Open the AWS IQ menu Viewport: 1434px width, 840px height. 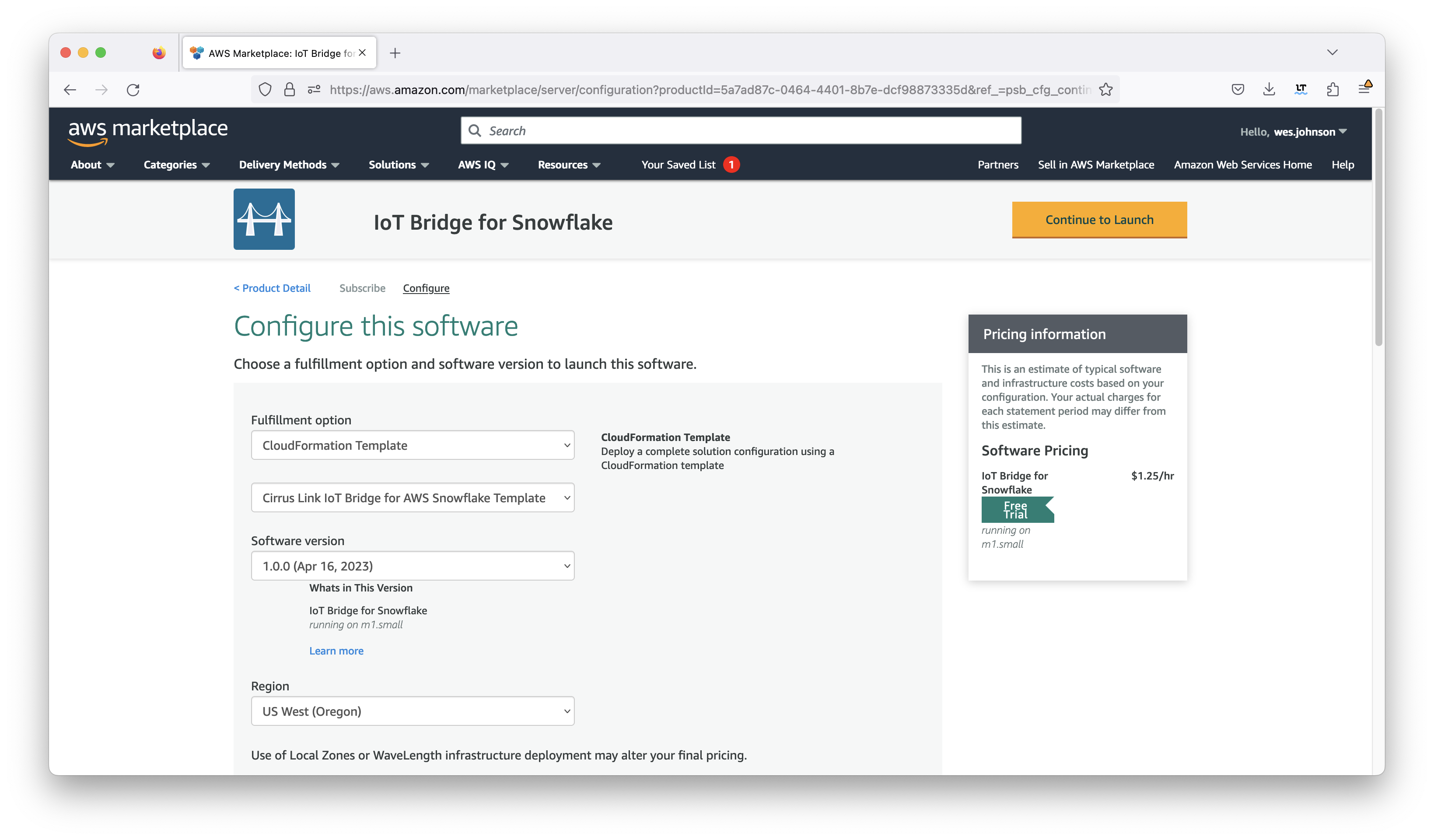click(483, 165)
